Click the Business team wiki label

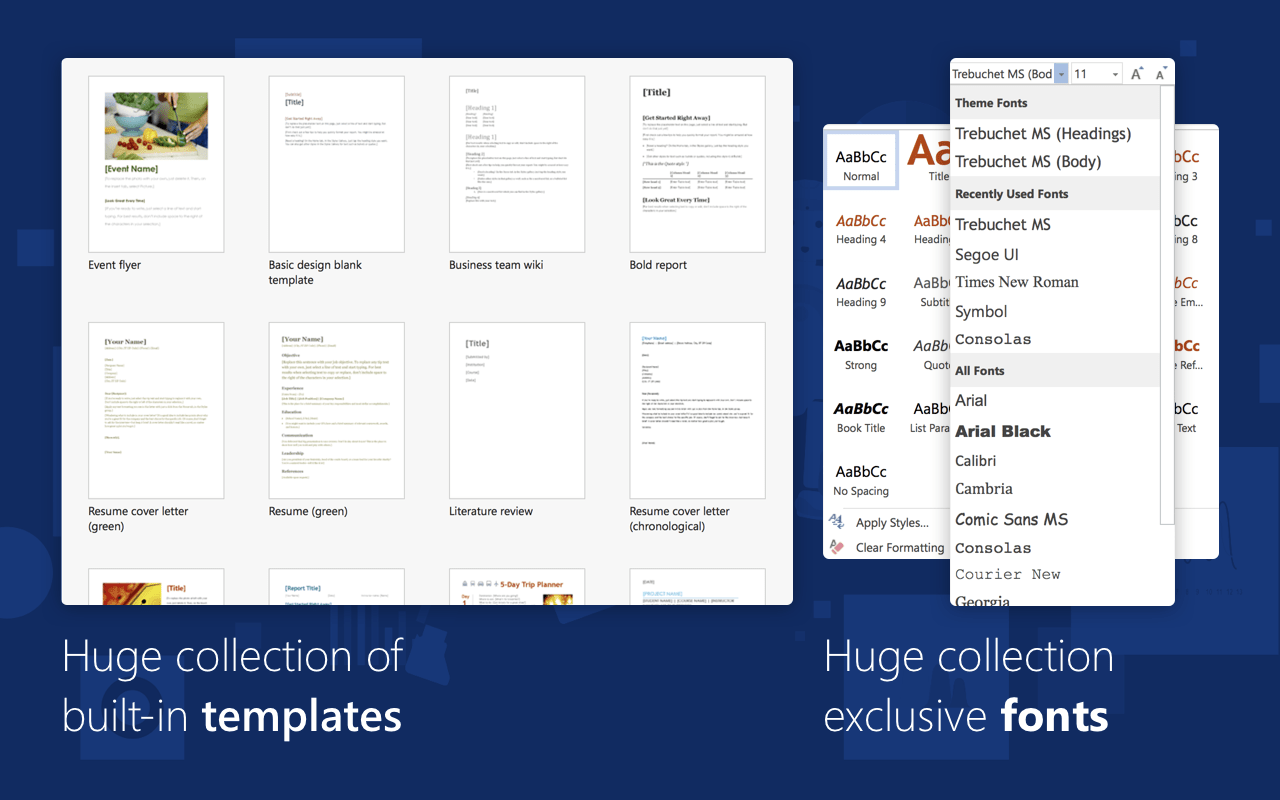[x=496, y=265]
